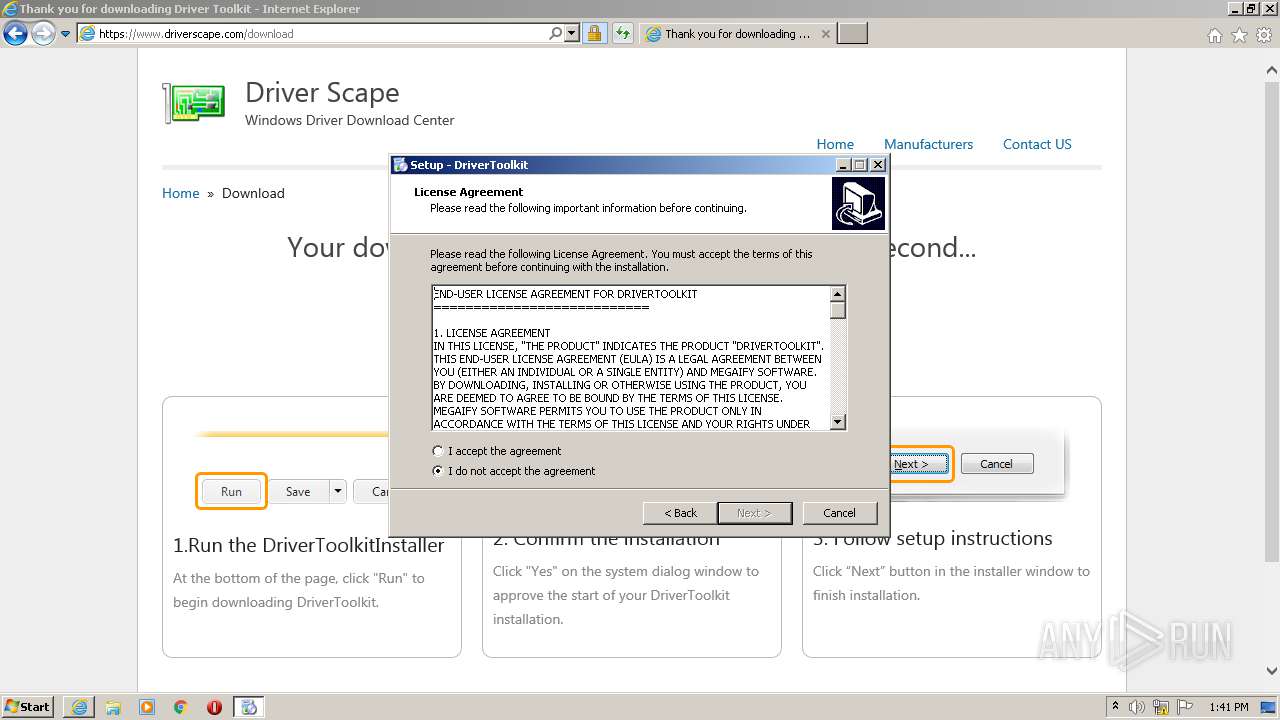Screen dimensions: 1280x720
Task: Open the Contact US navigation link
Action: (x=1037, y=144)
